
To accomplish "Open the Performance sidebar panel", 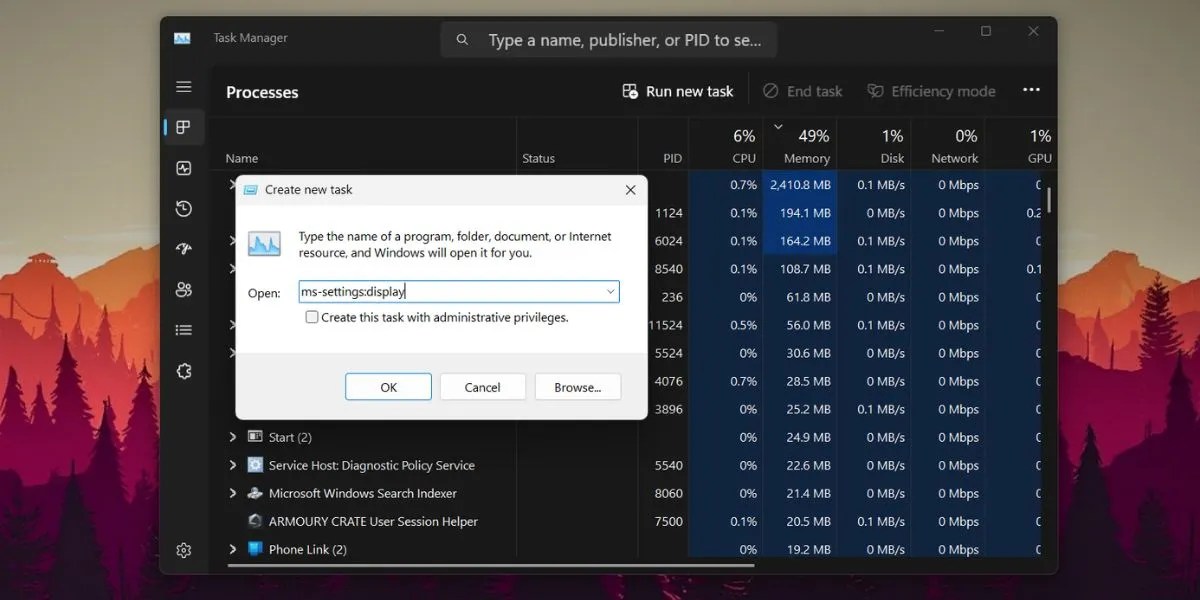I will click(183, 168).
